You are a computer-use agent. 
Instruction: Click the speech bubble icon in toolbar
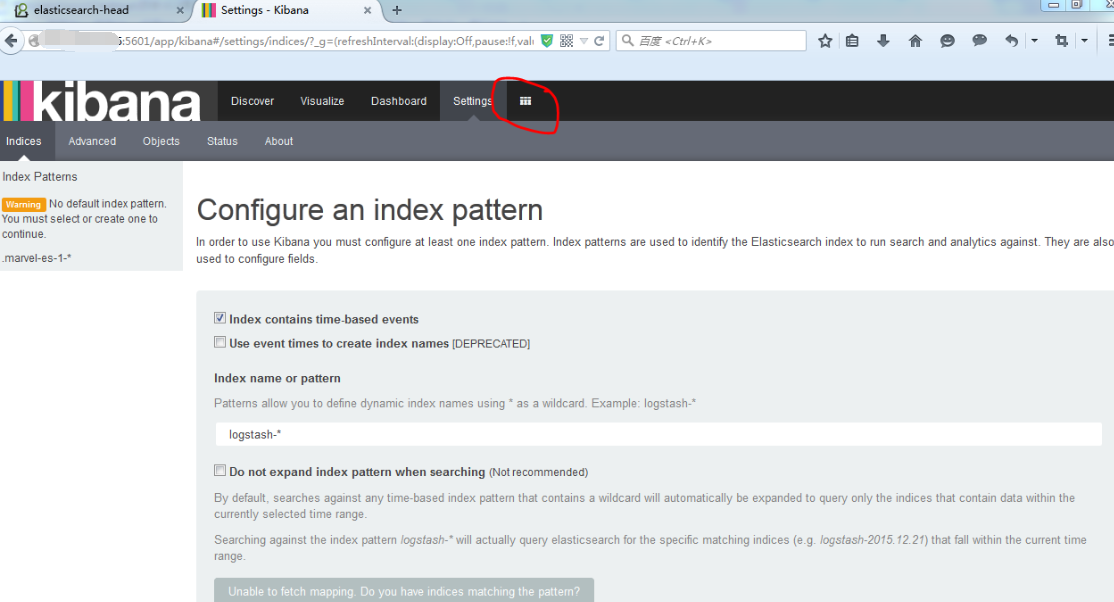pyautogui.click(x=979, y=41)
